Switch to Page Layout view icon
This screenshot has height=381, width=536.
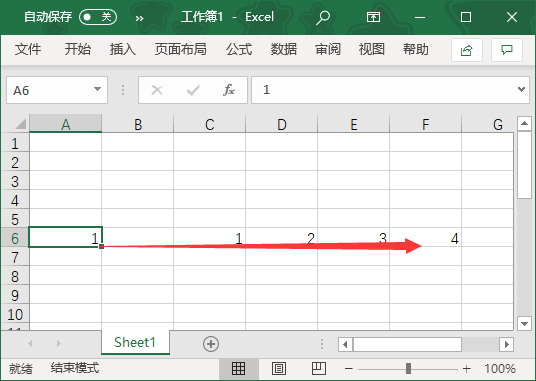[x=279, y=369]
